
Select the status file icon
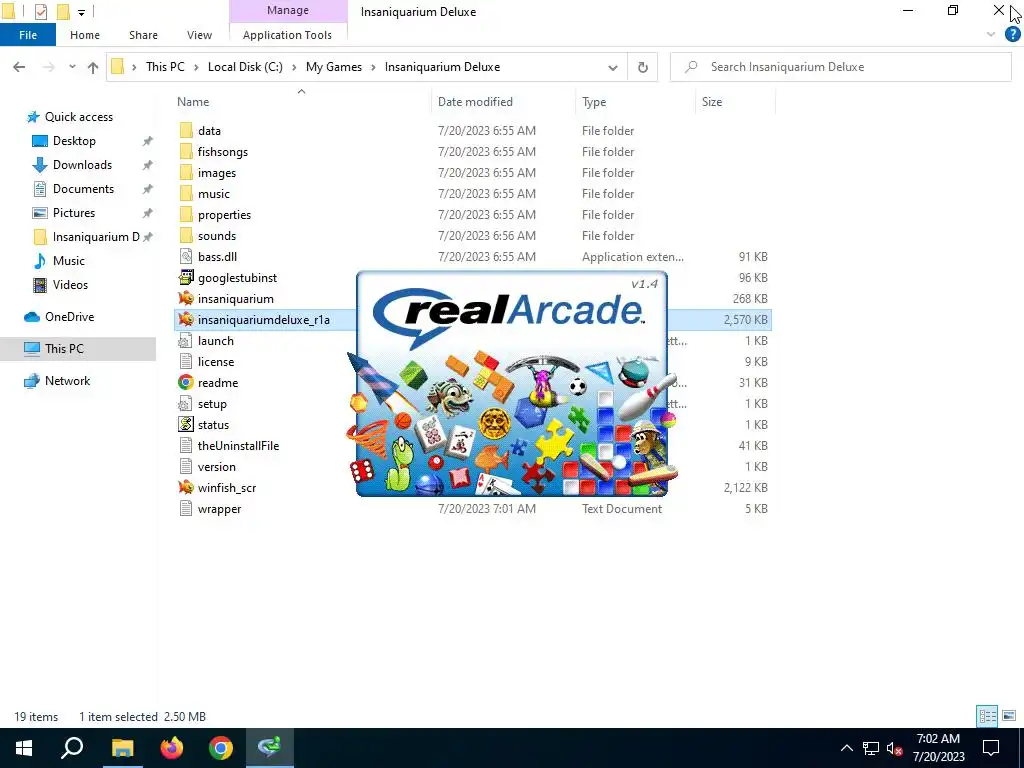point(186,424)
